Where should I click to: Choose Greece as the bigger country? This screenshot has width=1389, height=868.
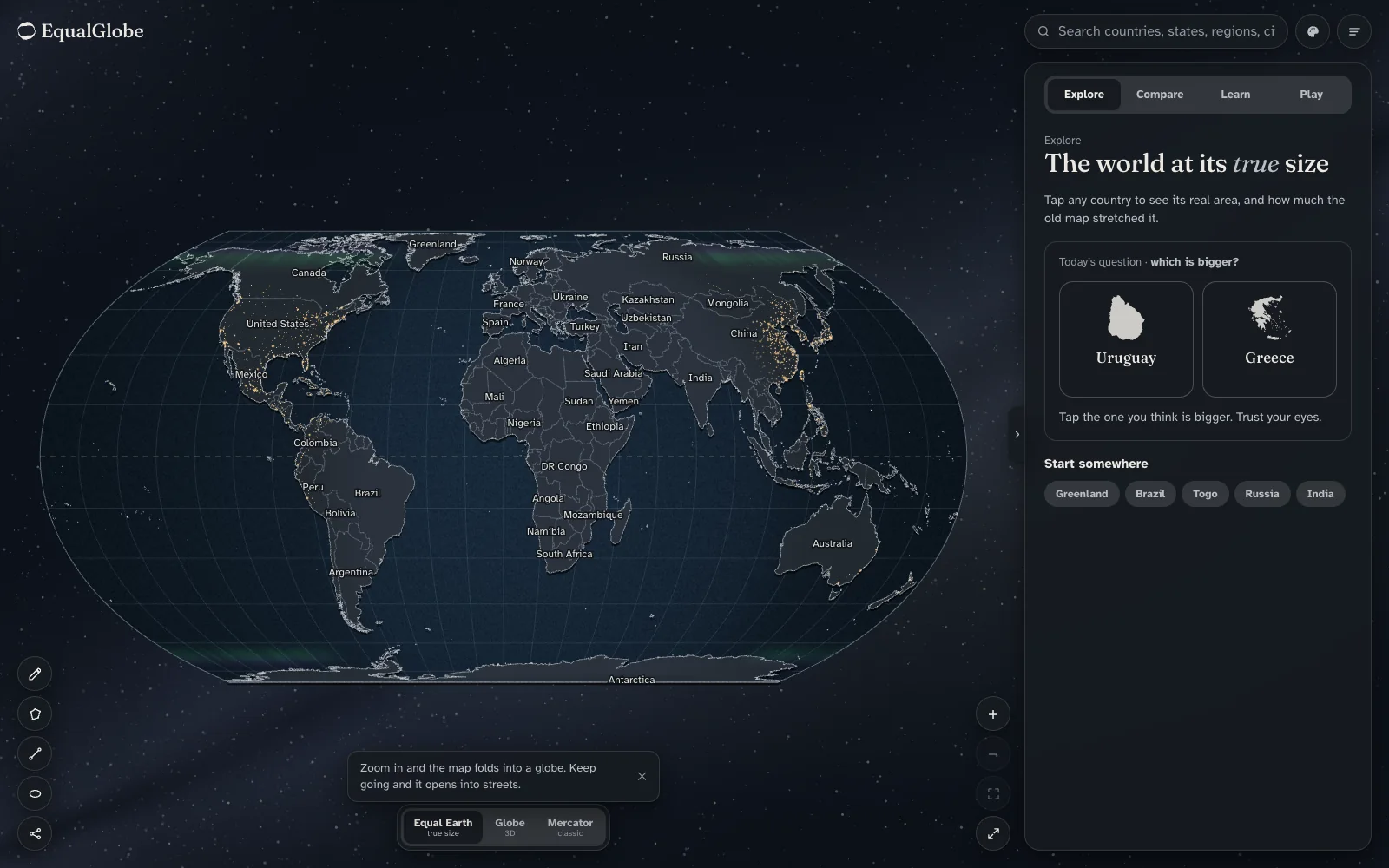point(1269,339)
